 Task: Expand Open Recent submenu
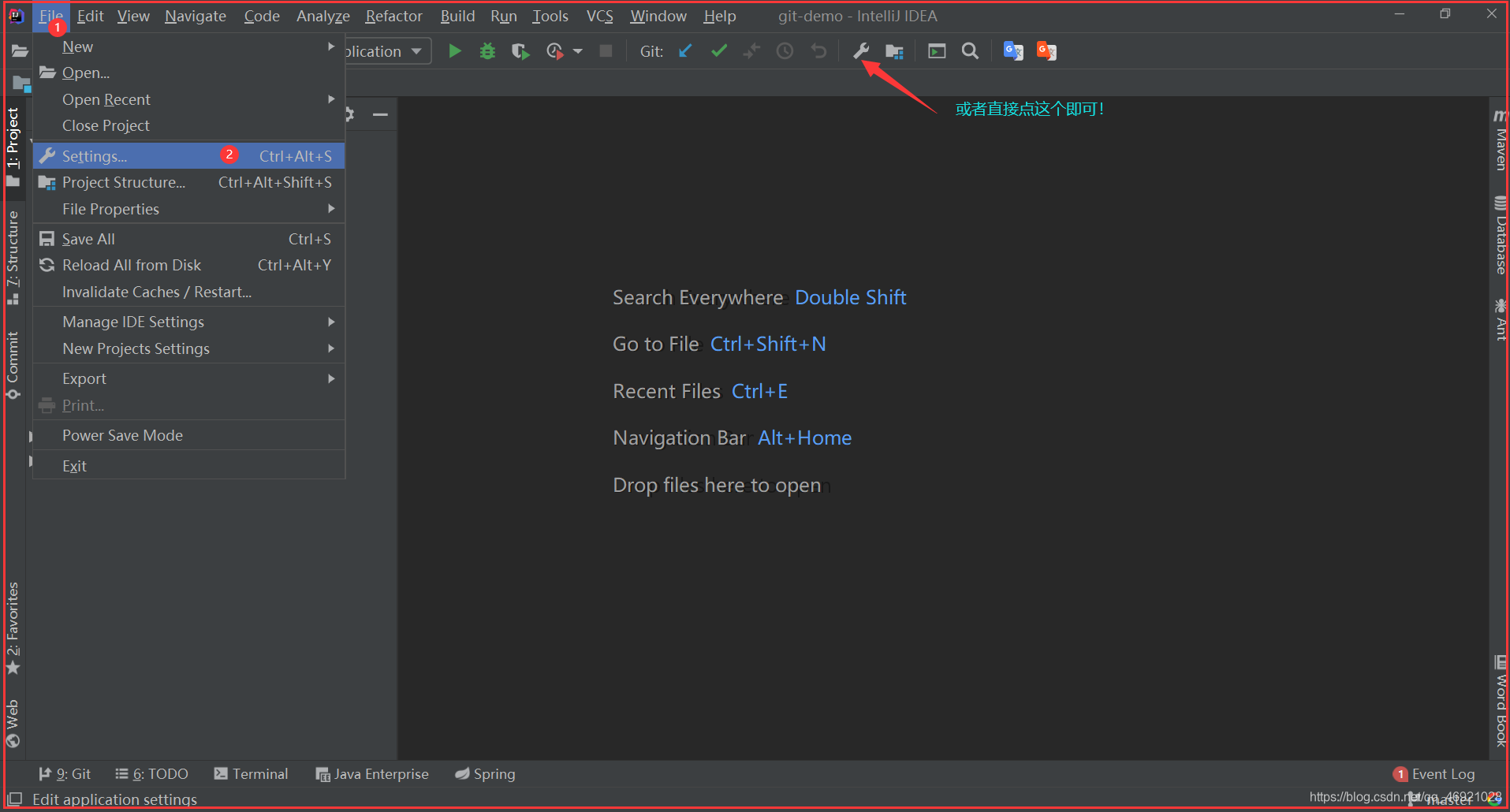pyautogui.click(x=189, y=99)
